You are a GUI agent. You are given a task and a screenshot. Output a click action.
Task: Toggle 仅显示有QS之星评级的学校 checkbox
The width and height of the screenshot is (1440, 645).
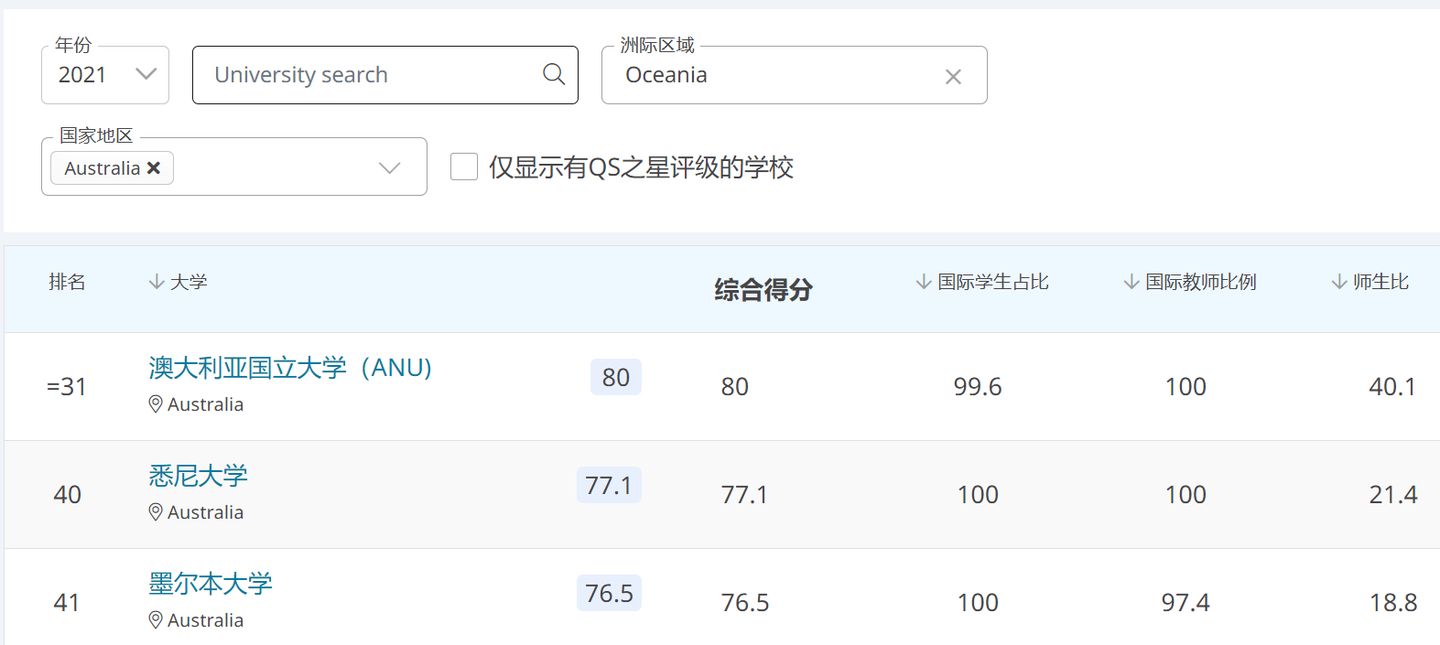click(x=464, y=166)
